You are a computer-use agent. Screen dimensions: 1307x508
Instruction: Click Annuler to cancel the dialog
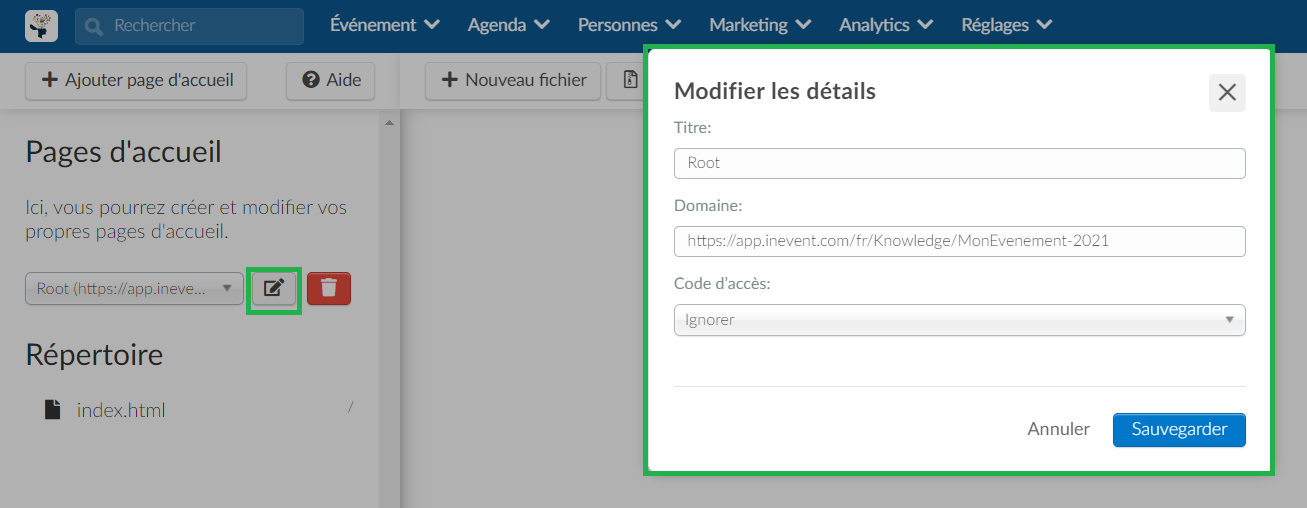pos(1058,429)
